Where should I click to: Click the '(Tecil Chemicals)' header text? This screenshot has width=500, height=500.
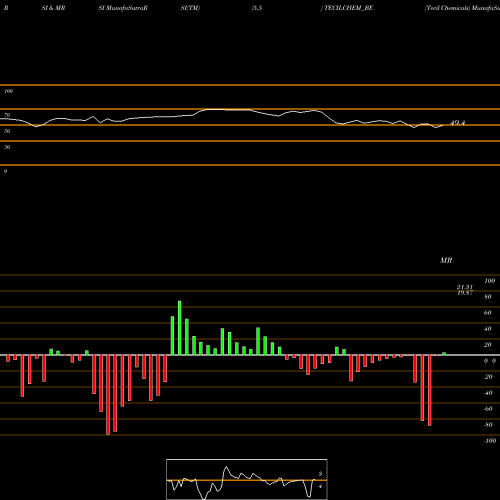click(x=447, y=8)
